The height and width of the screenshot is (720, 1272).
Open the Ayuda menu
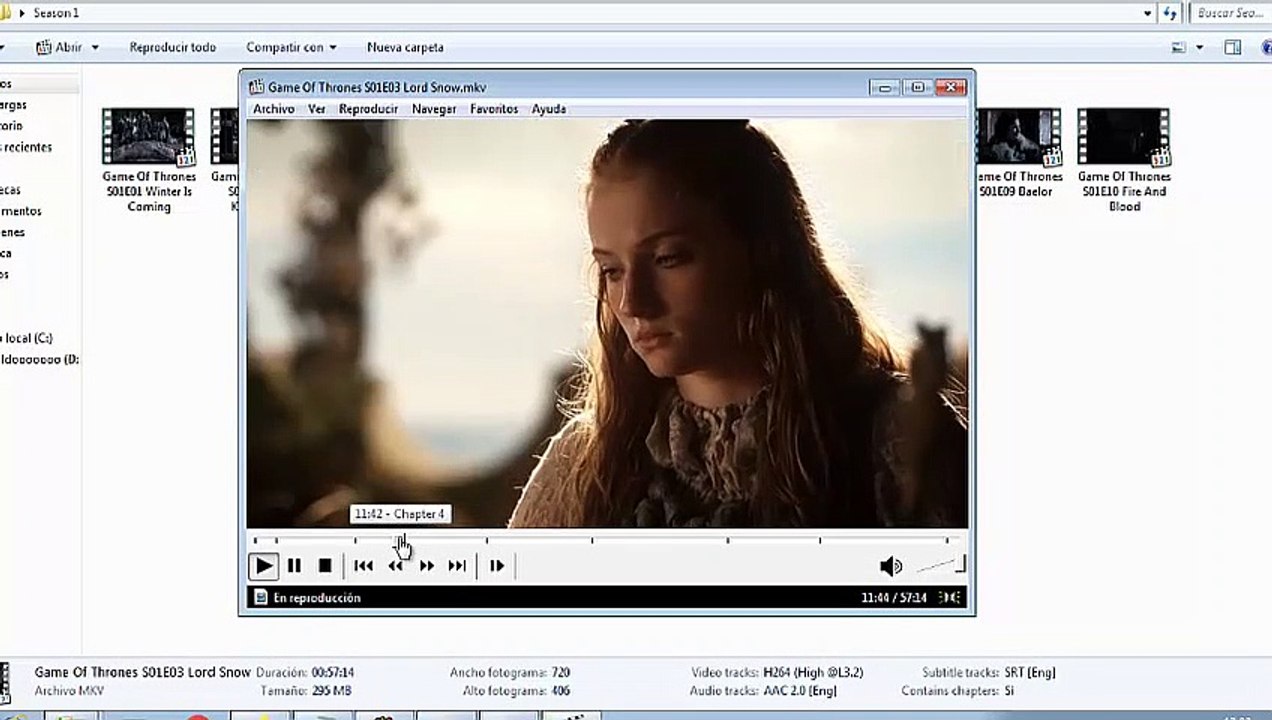click(549, 109)
